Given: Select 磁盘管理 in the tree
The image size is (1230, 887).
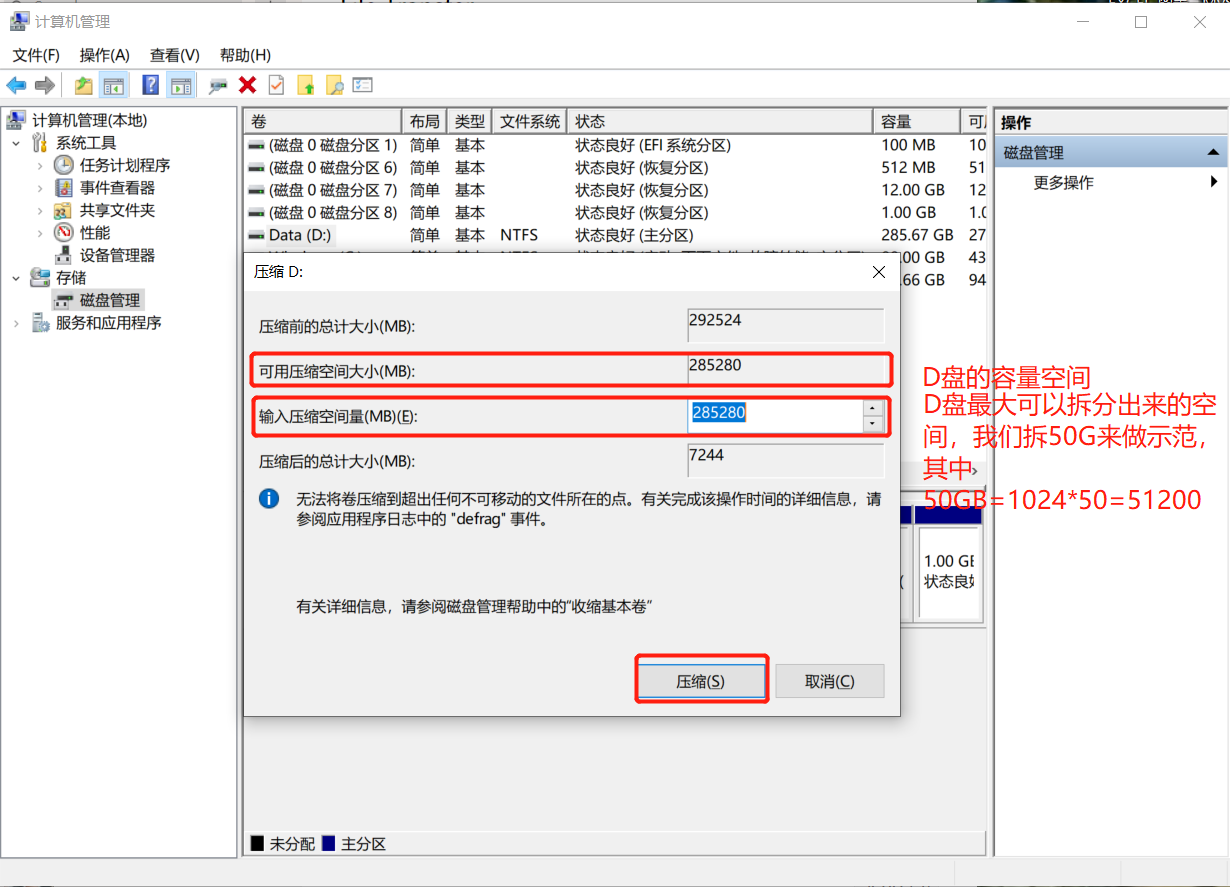Looking at the screenshot, I should click(x=110, y=300).
